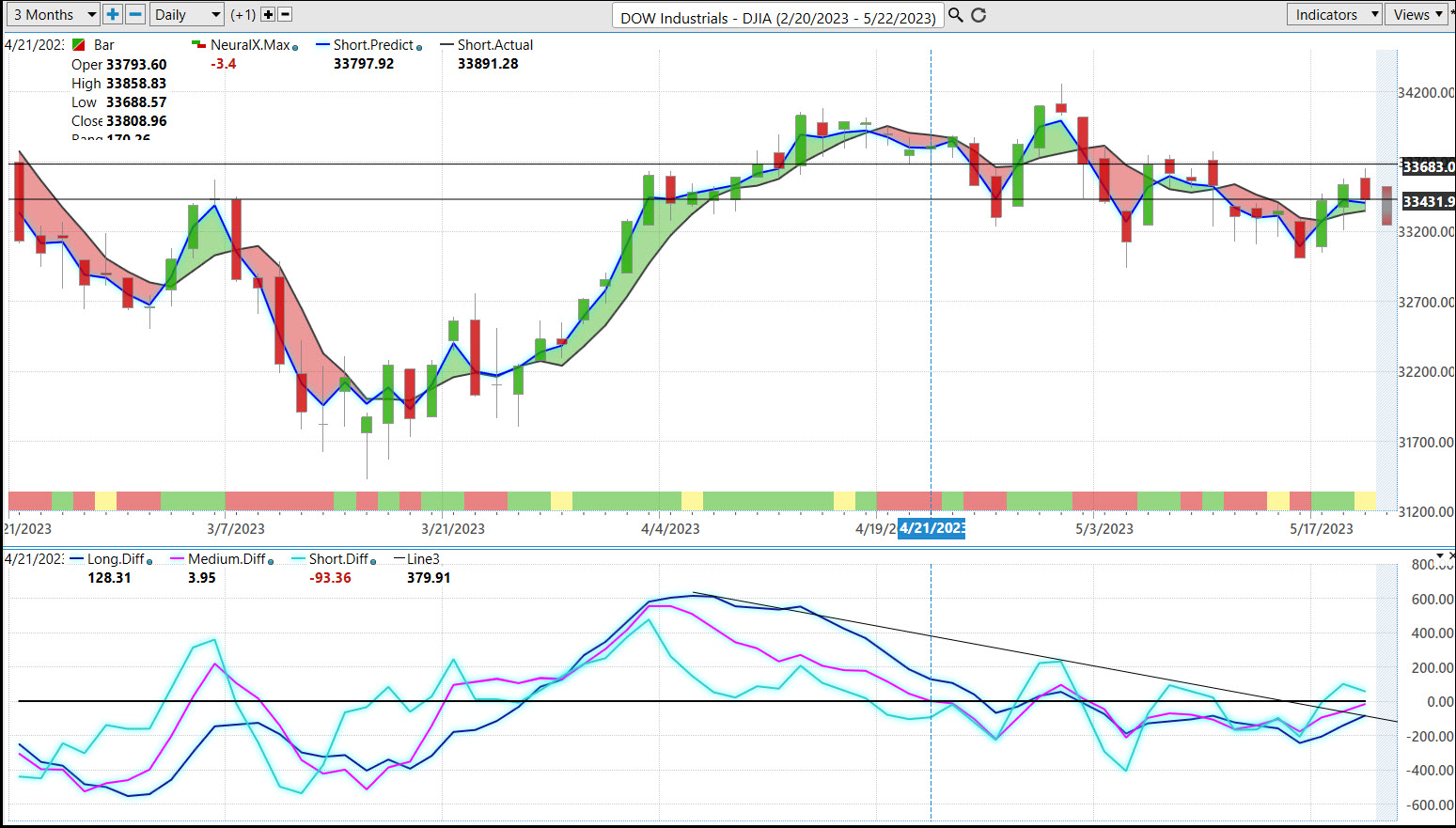Open the Daily interval dropdown

[187, 14]
